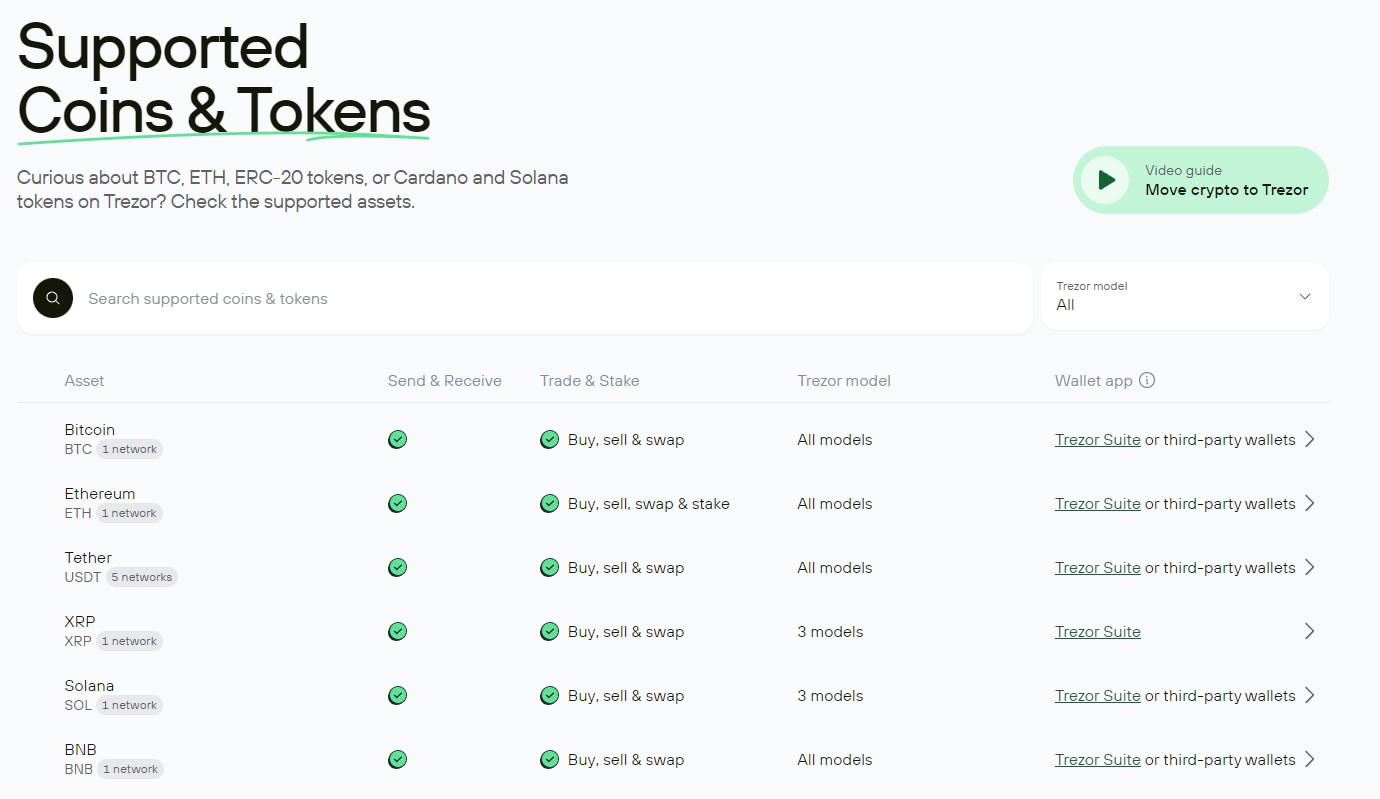This screenshot has height=799, width=1380.
Task: Click "Buy, sell & swap" in XRP row
Action: pos(626,632)
